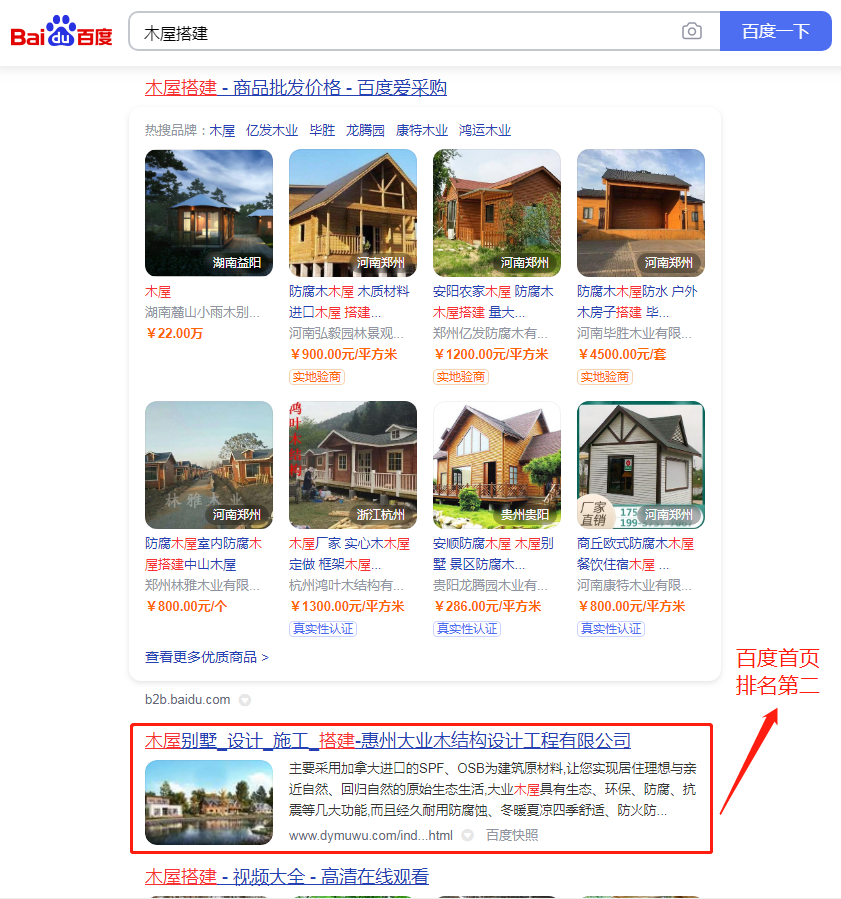Open thumbnail for ¥4500.00元/套 wooden house

point(640,213)
